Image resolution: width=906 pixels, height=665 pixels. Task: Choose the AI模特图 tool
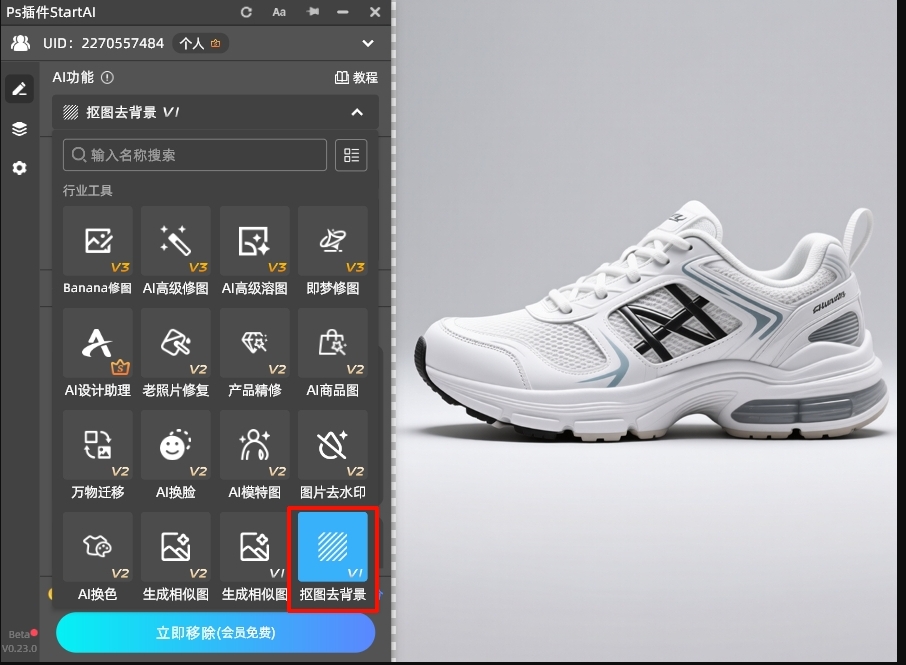point(254,446)
